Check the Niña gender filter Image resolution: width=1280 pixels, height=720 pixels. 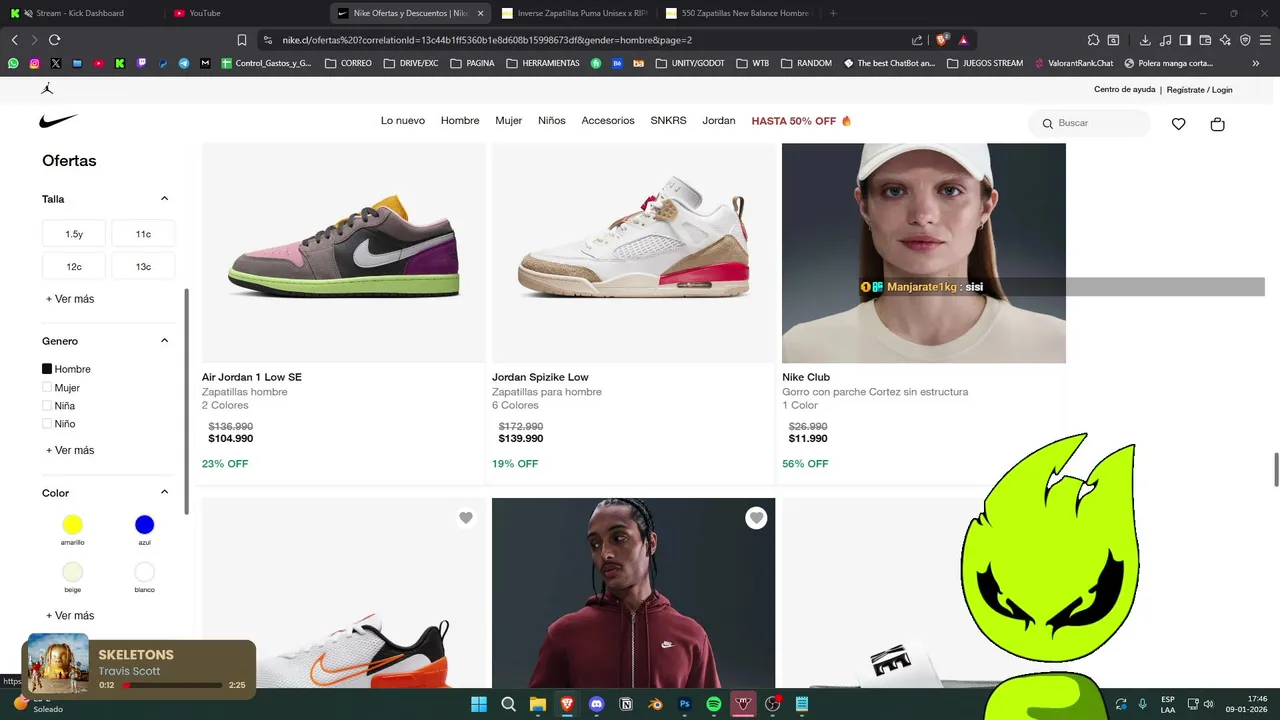pyautogui.click(x=47, y=405)
